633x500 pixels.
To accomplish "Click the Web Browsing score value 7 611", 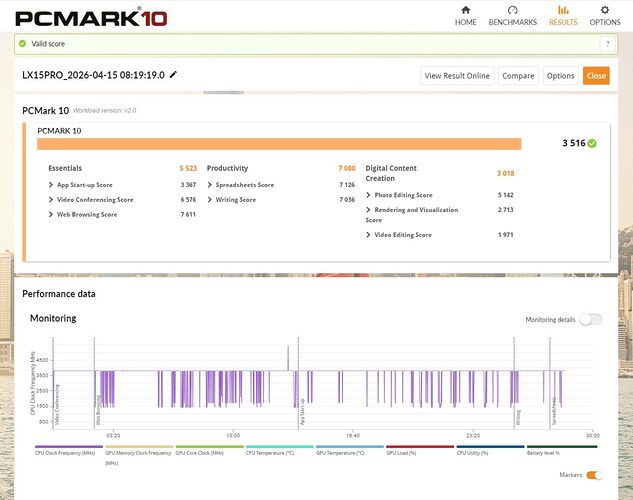I will pos(188,215).
